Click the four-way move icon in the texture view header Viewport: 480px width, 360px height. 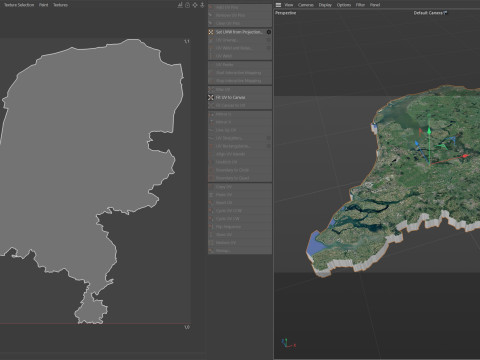pyautogui.click(x=195, y=5)
